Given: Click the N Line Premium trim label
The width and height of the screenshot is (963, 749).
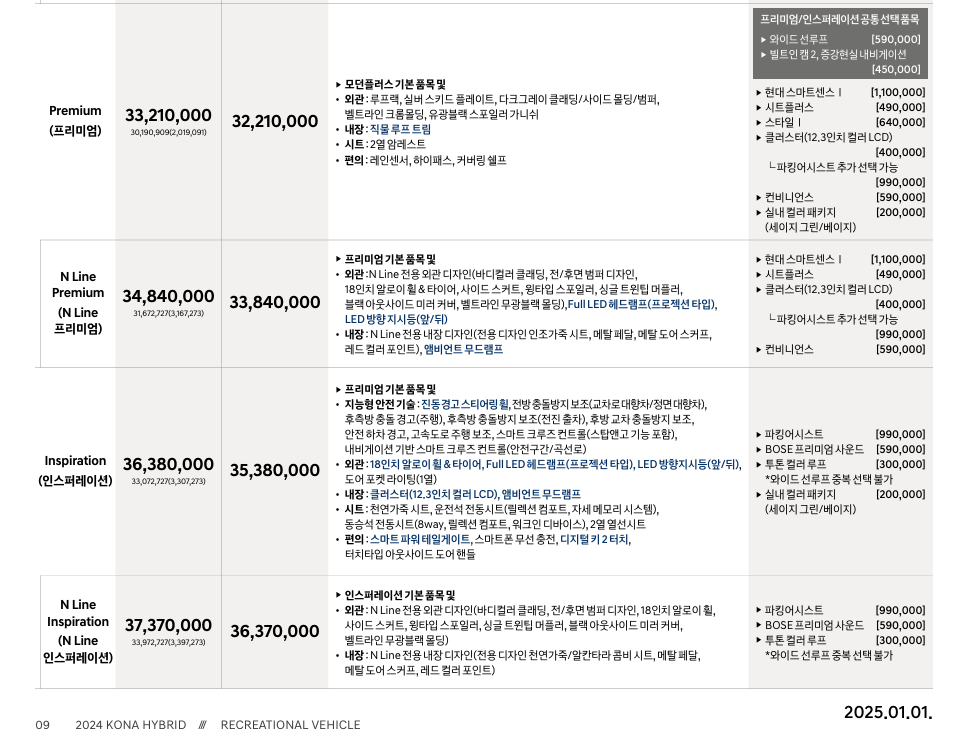Looking at the screenshot, I should (77, 302).
